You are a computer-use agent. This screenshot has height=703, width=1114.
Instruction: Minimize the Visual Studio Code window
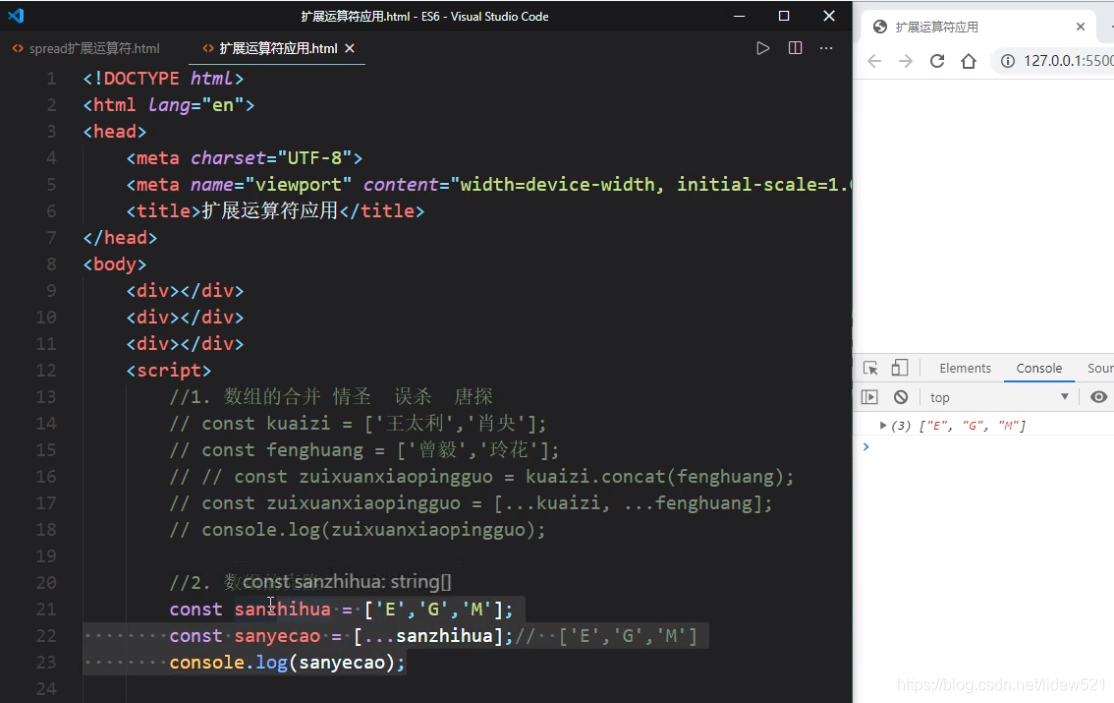(x=739, y=16)
